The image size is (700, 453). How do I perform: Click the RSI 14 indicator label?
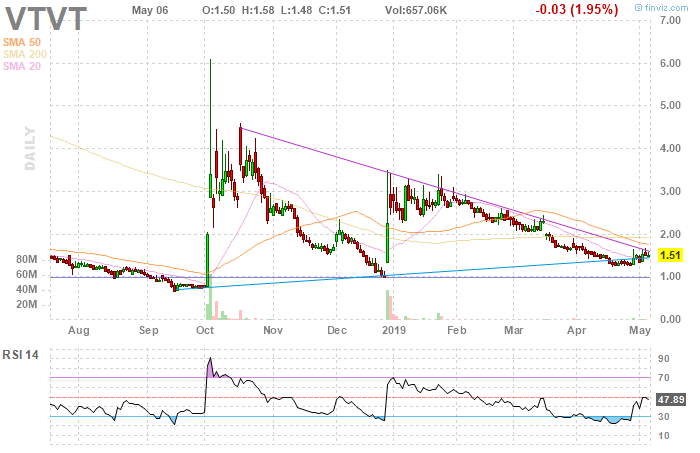pos(21,355)
